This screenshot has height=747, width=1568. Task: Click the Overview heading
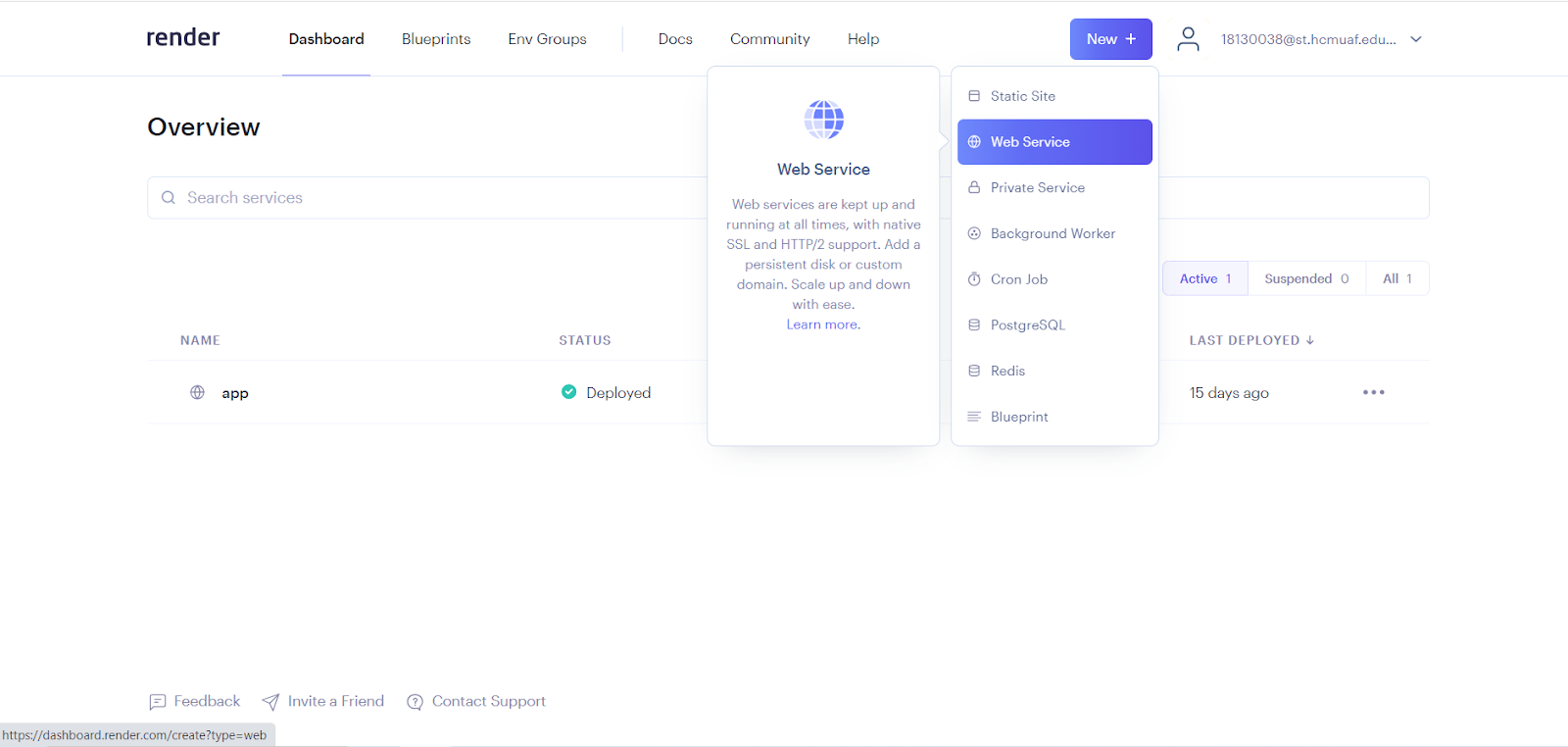tap(204, 127)
